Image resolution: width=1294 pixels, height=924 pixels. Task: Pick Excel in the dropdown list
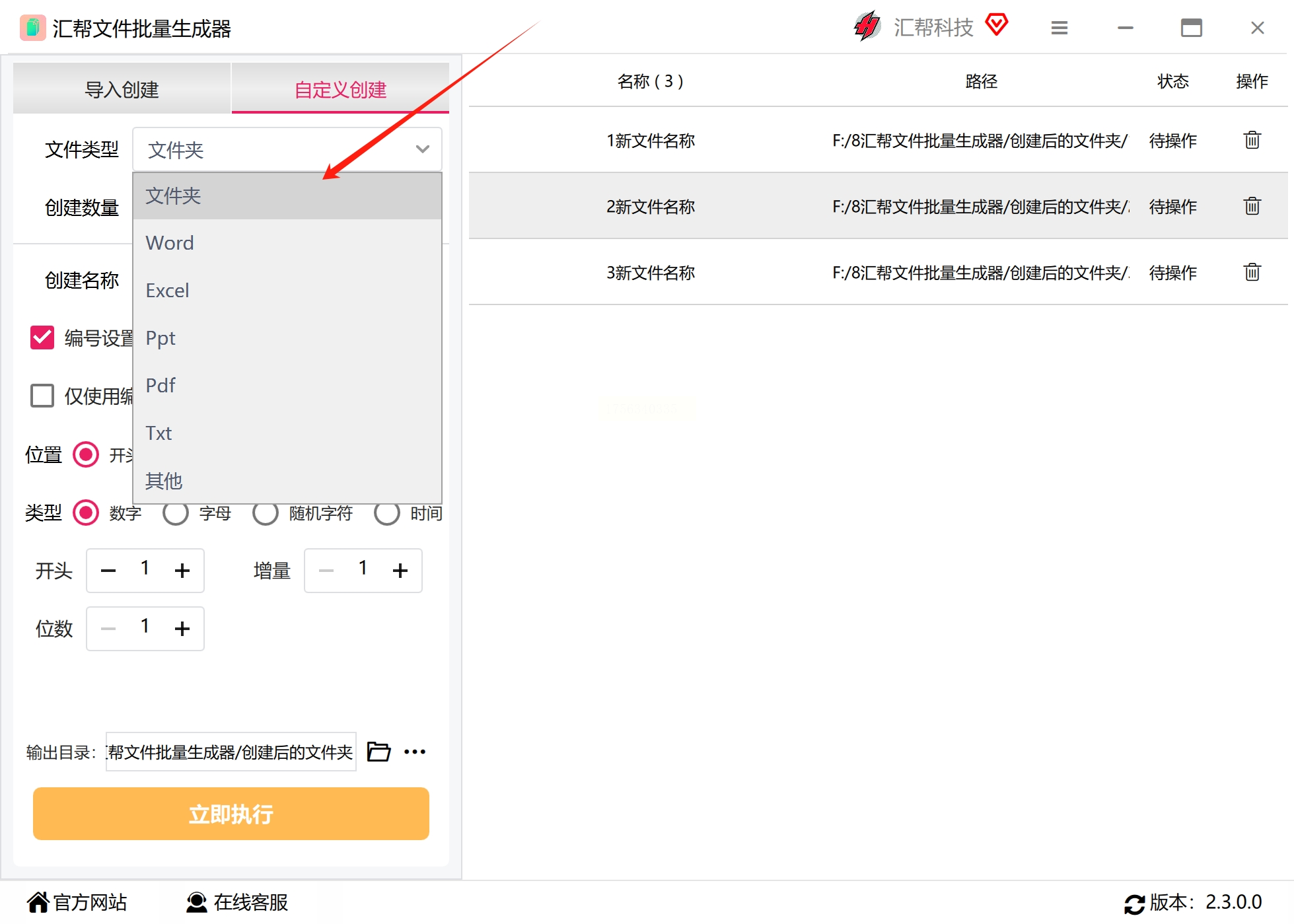tap(167, 291)
